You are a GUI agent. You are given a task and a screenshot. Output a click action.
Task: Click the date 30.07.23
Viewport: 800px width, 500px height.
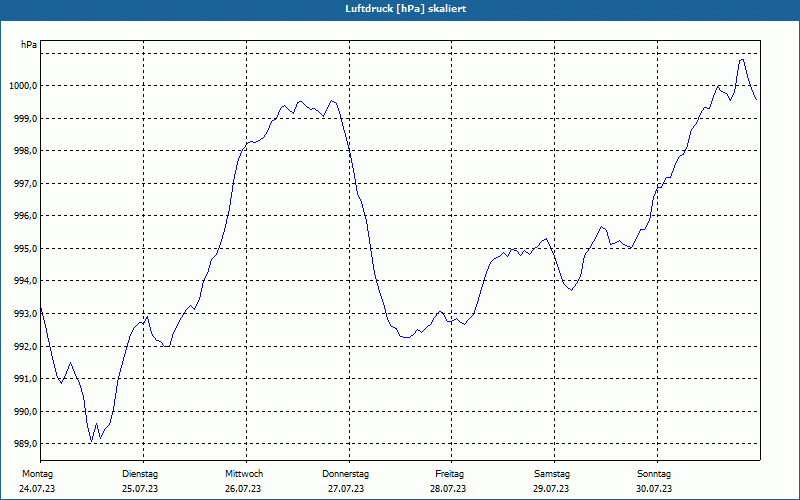(x=654, y=489)
